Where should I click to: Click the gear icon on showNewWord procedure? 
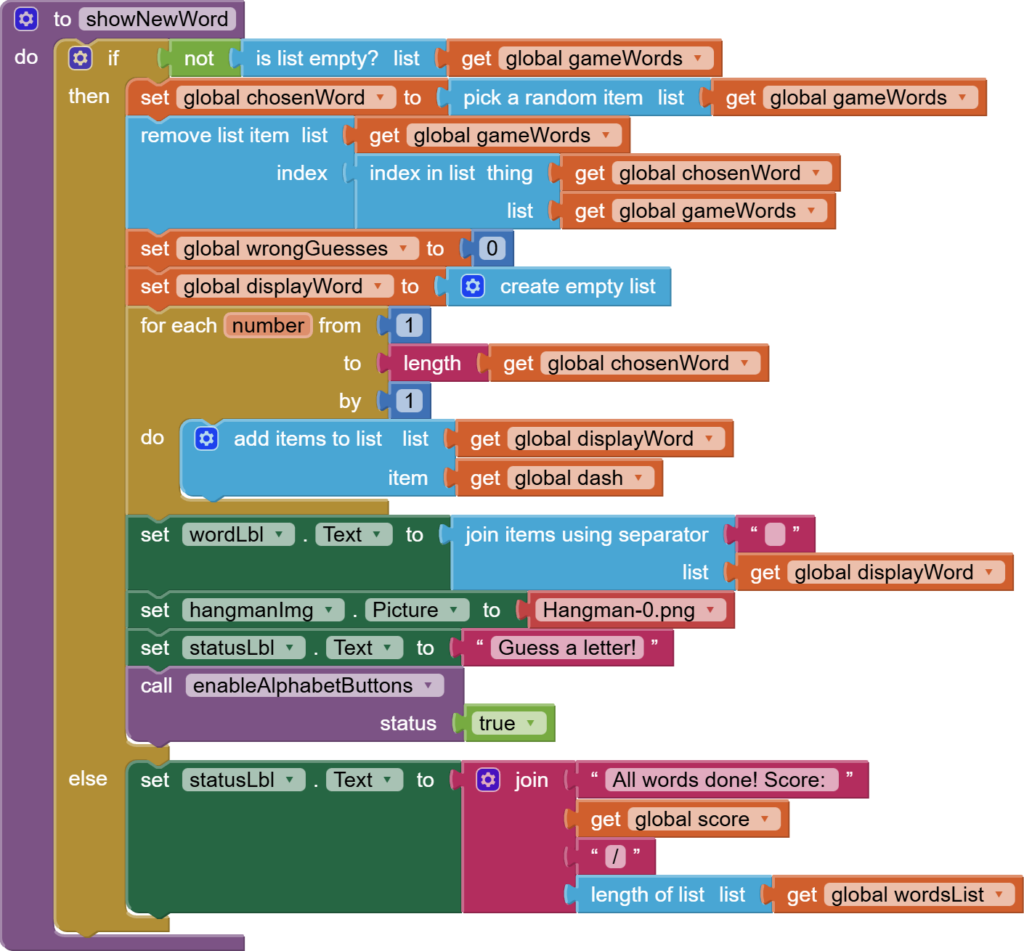coord(27,18)
